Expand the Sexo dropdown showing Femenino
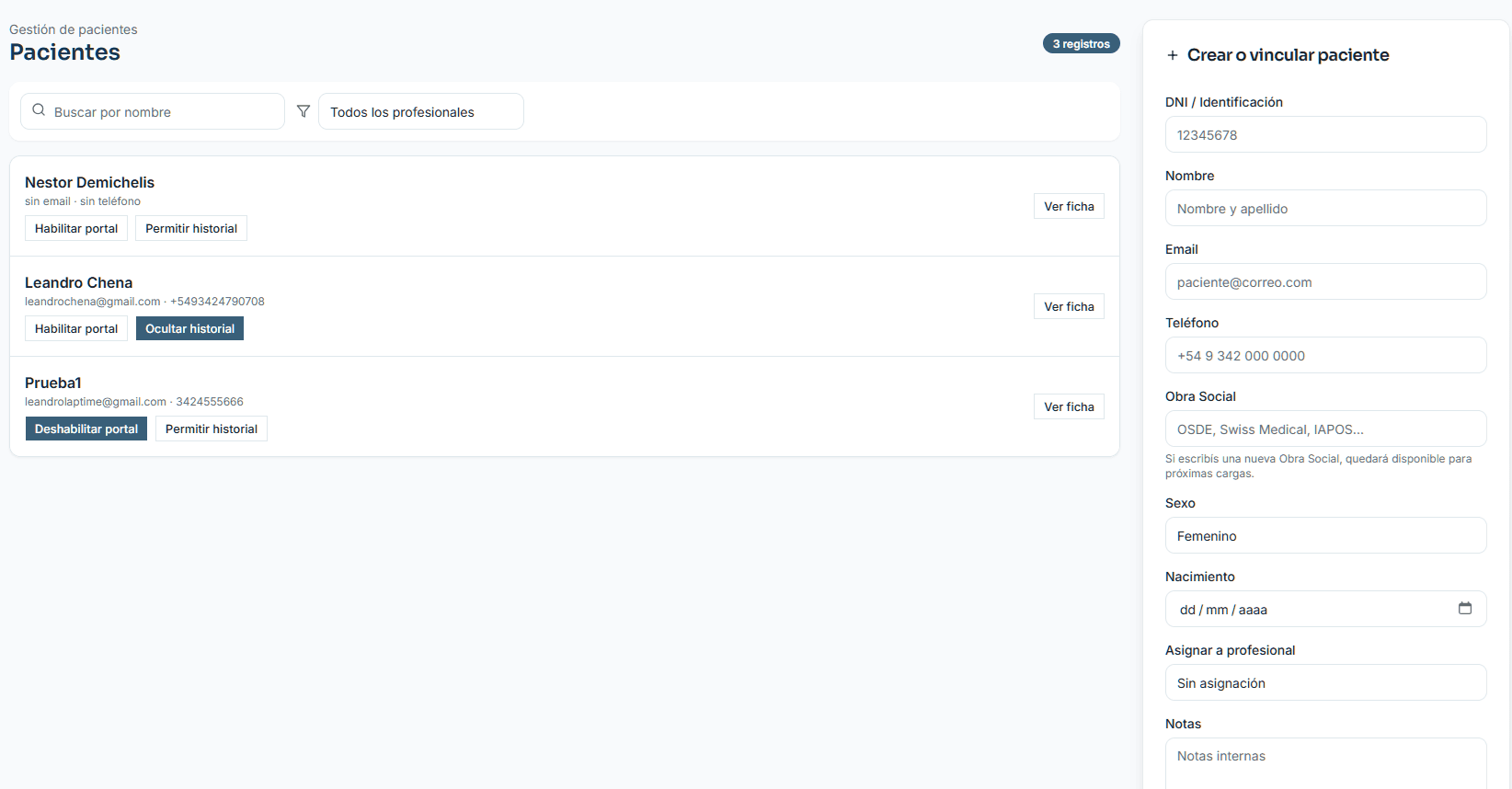This screenshot has height=789, width=1512. click(1325, 535)
